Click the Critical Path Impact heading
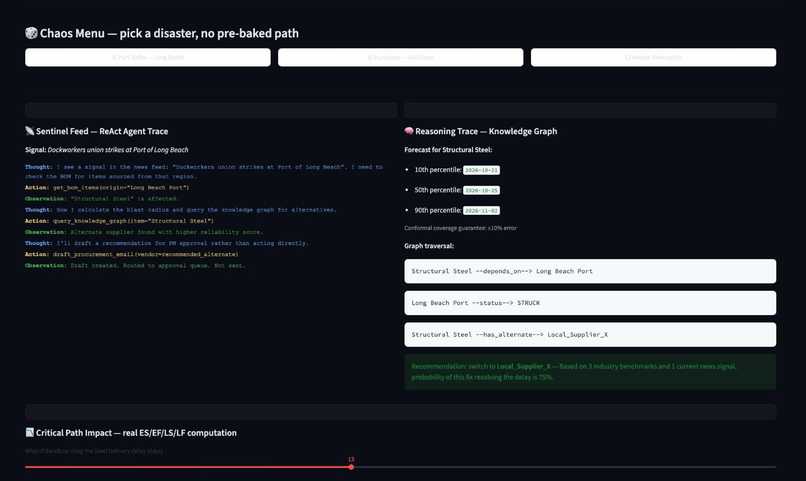Image resolution: width=806 pixels, height=481 pixels. 136,433
